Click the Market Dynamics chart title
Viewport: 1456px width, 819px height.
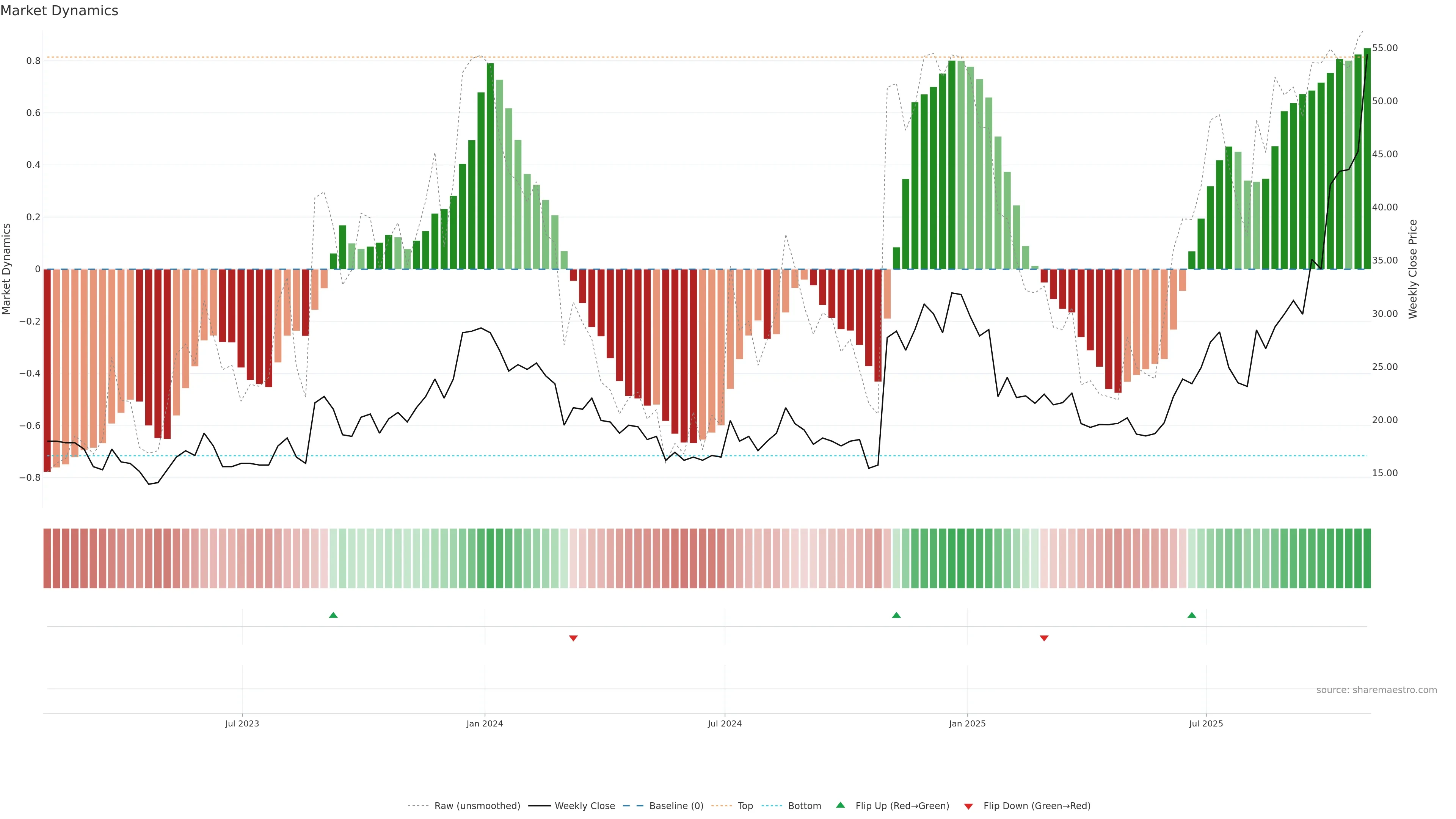(60, 11)
